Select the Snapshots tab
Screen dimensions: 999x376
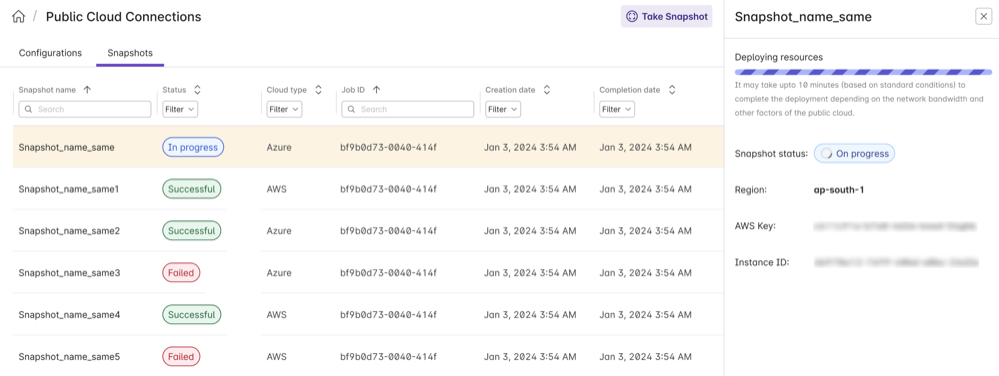click(130, 53)
